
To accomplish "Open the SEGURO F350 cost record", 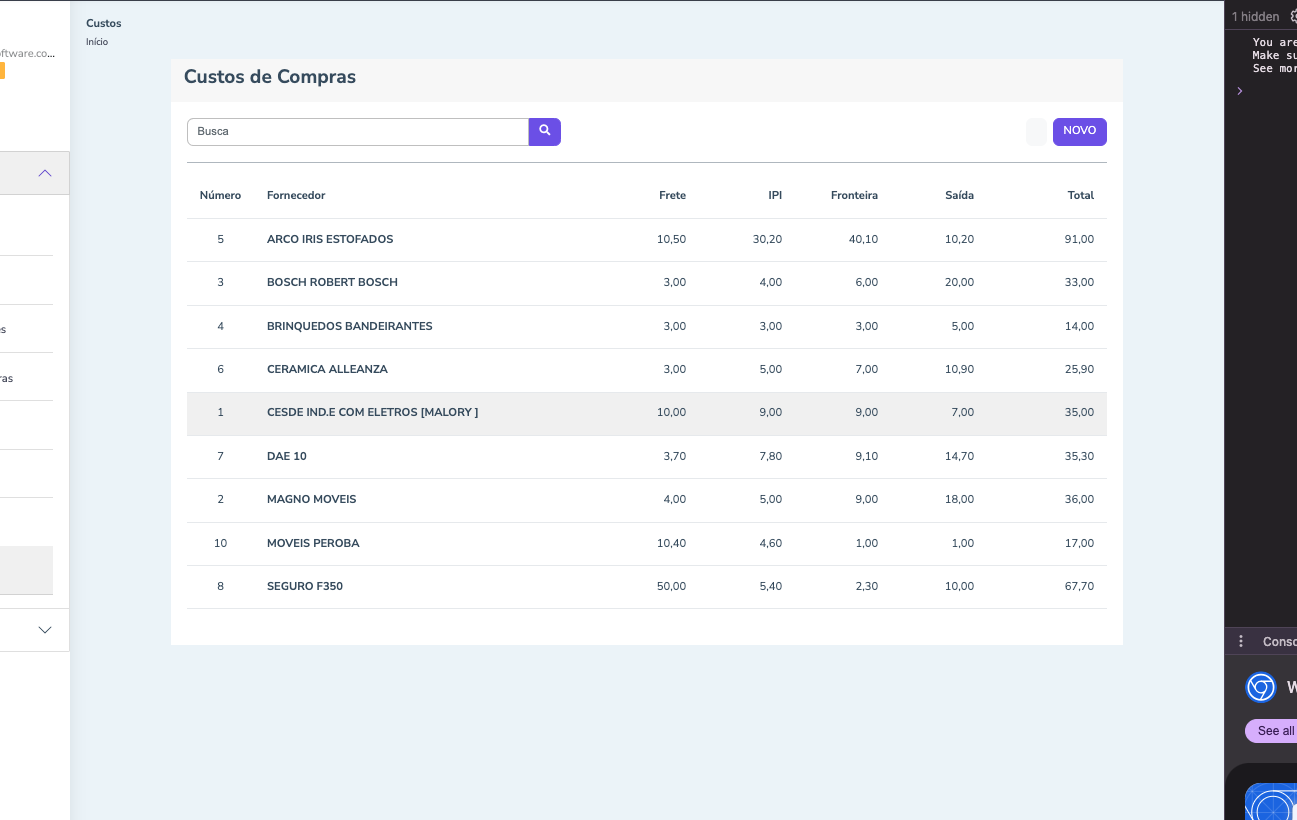I will (x=305, y=587).
